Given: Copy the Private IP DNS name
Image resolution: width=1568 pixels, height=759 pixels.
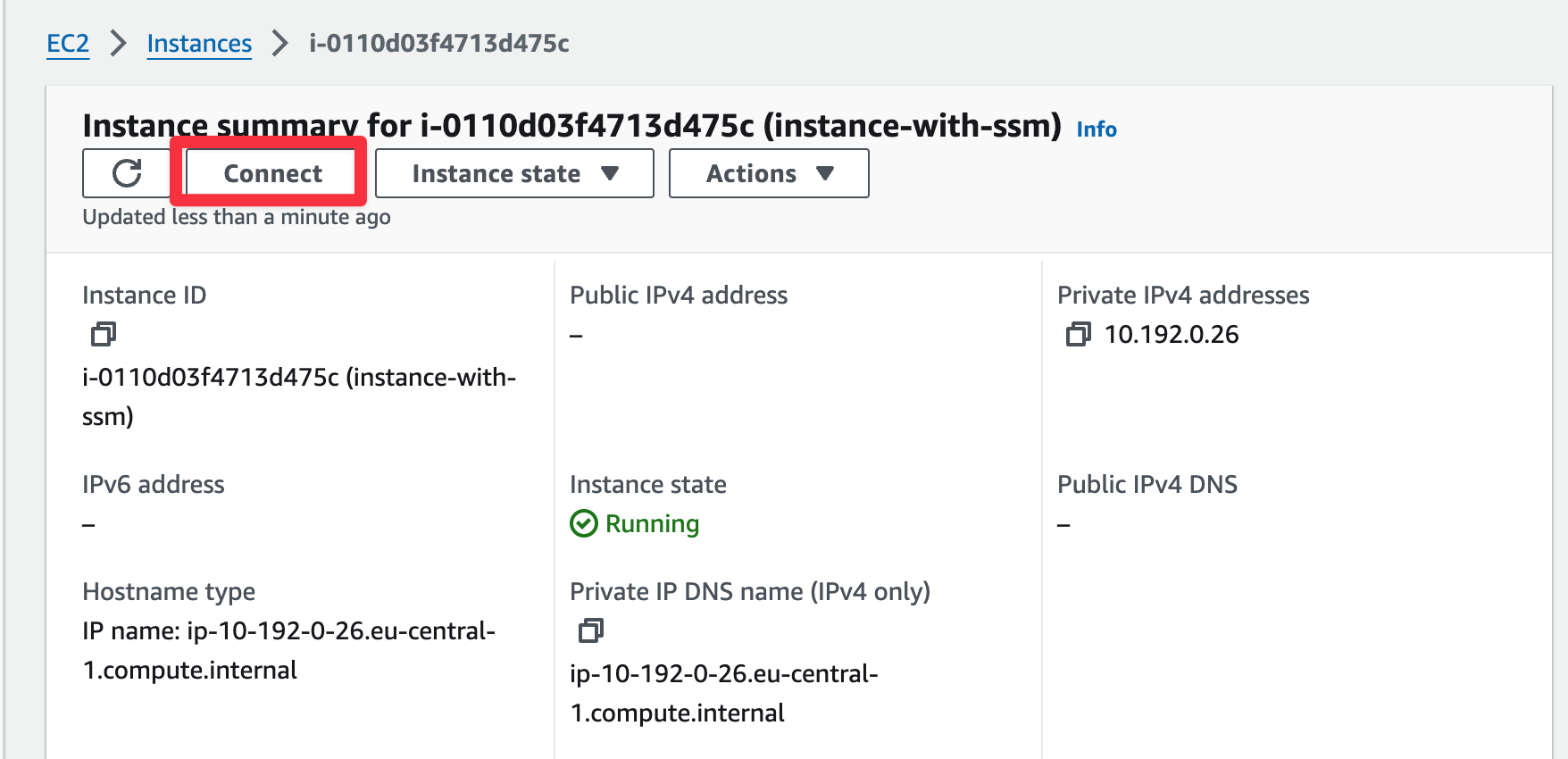Looking at the screenshot, I should 590,631.
